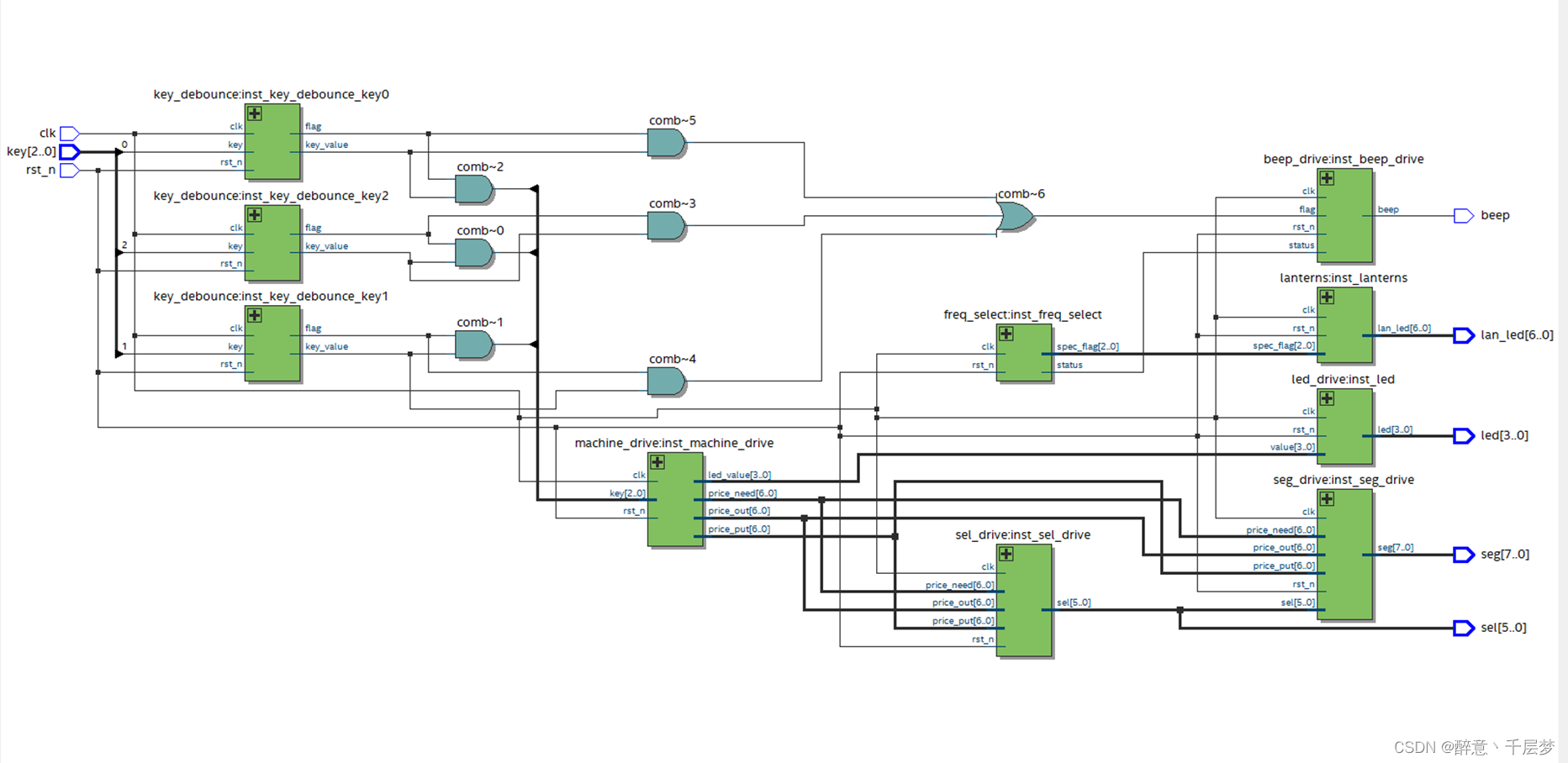Expand the freq_select module plus box
The image size is (1568, 763).
click(1006, 334)
